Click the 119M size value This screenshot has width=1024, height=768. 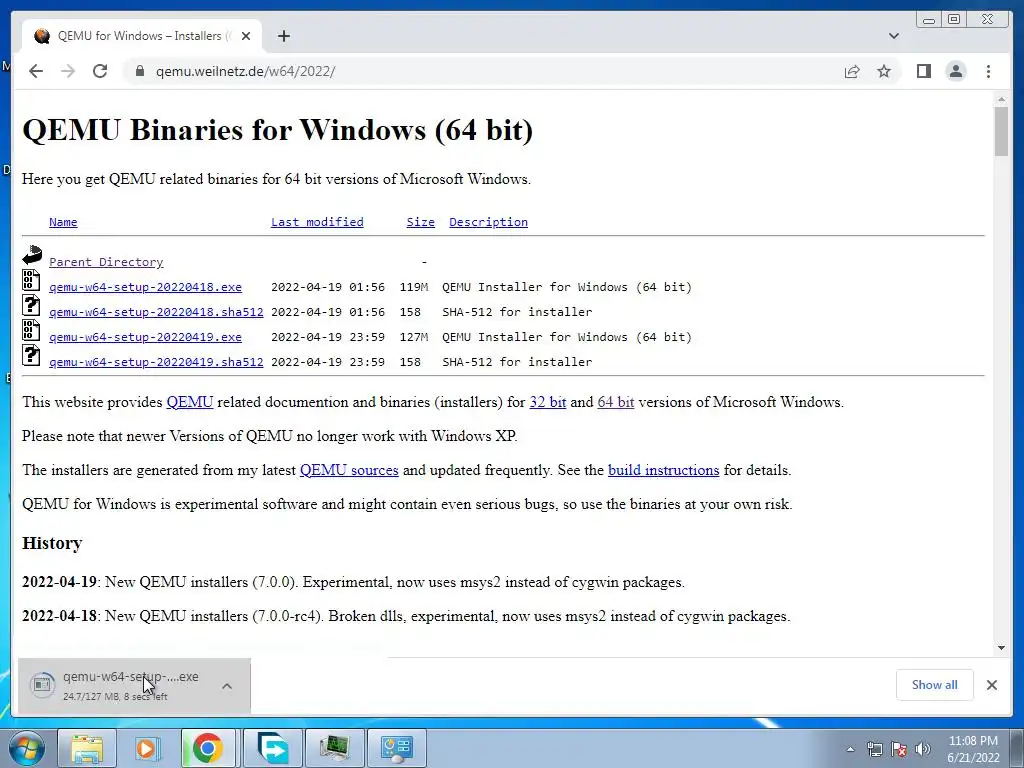414,287
